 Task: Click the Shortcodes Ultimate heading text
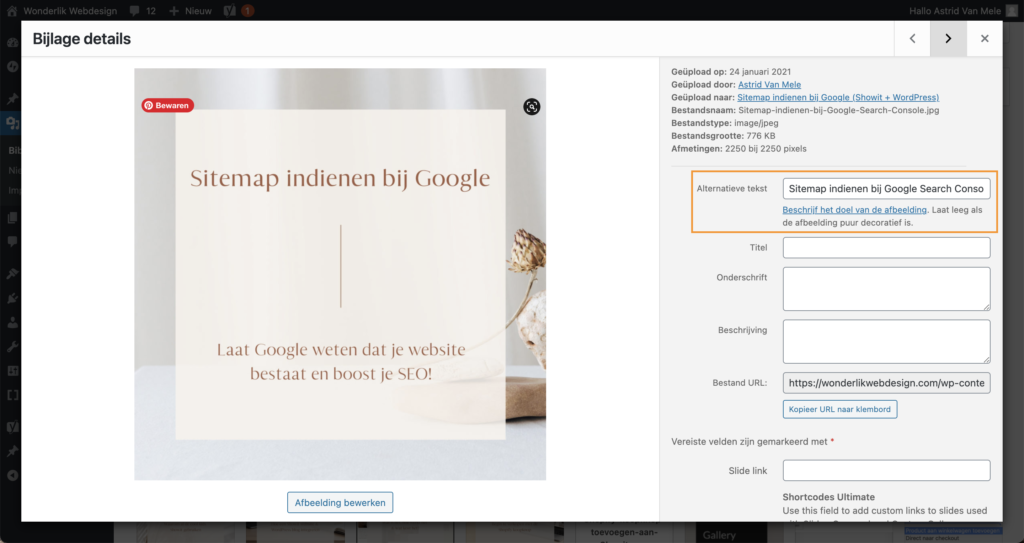tap(828, 497)
